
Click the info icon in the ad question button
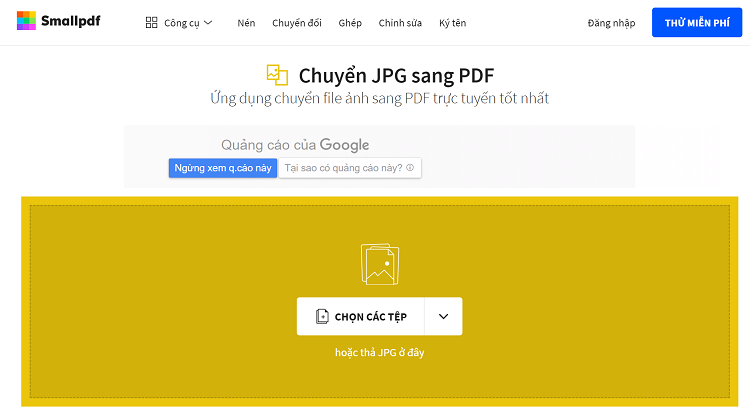pos(410,167)
